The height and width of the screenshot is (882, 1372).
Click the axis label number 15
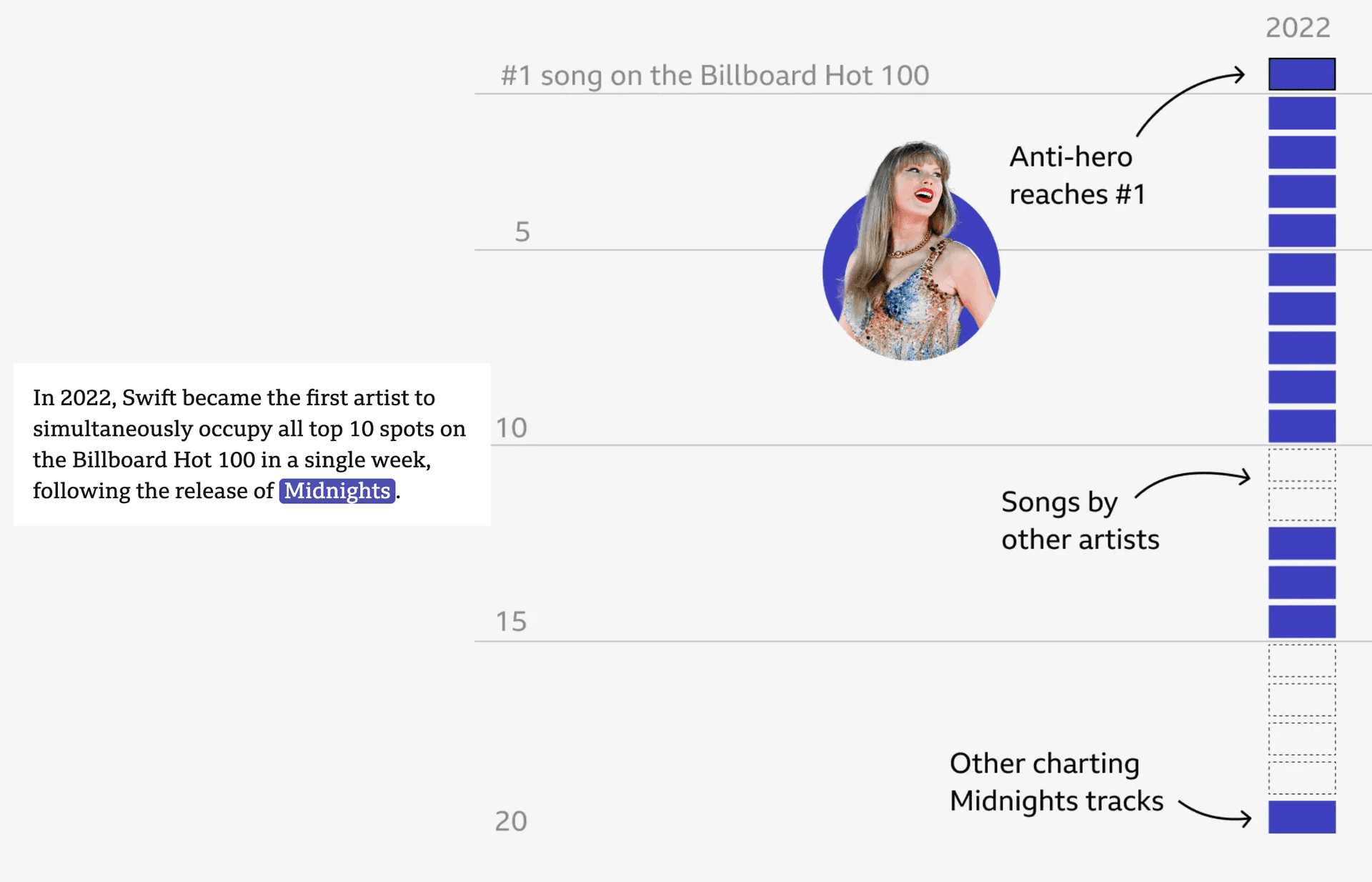512,622
